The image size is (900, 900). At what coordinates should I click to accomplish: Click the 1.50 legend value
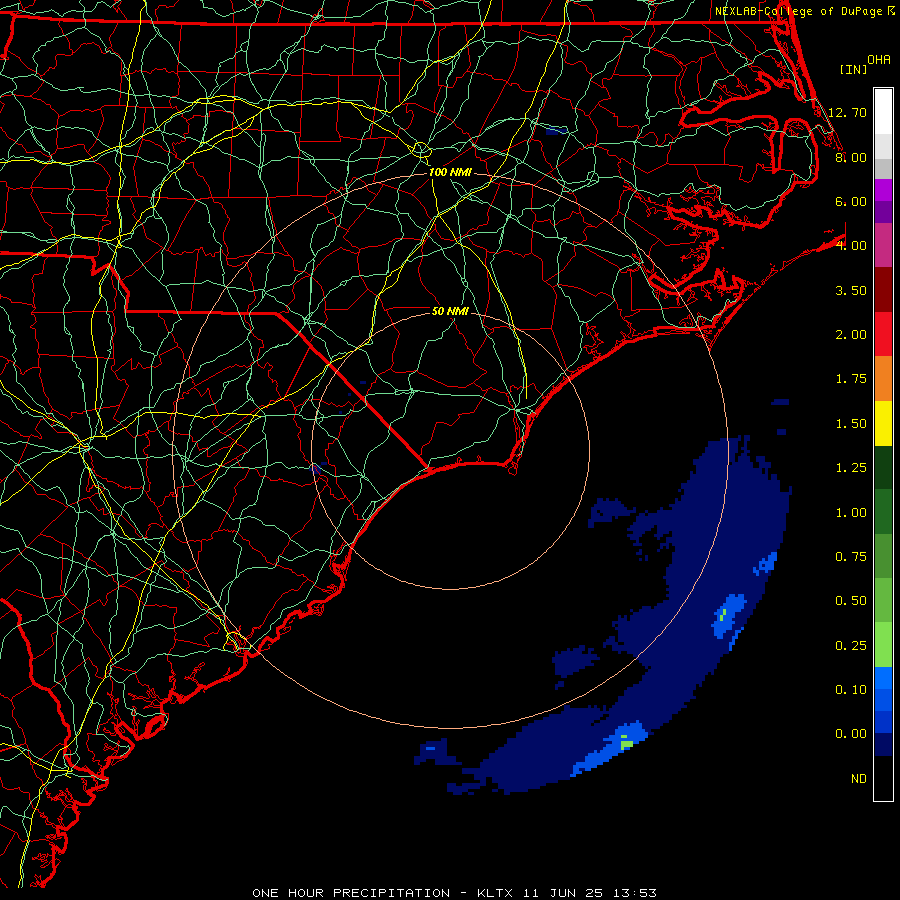(851, 424)
